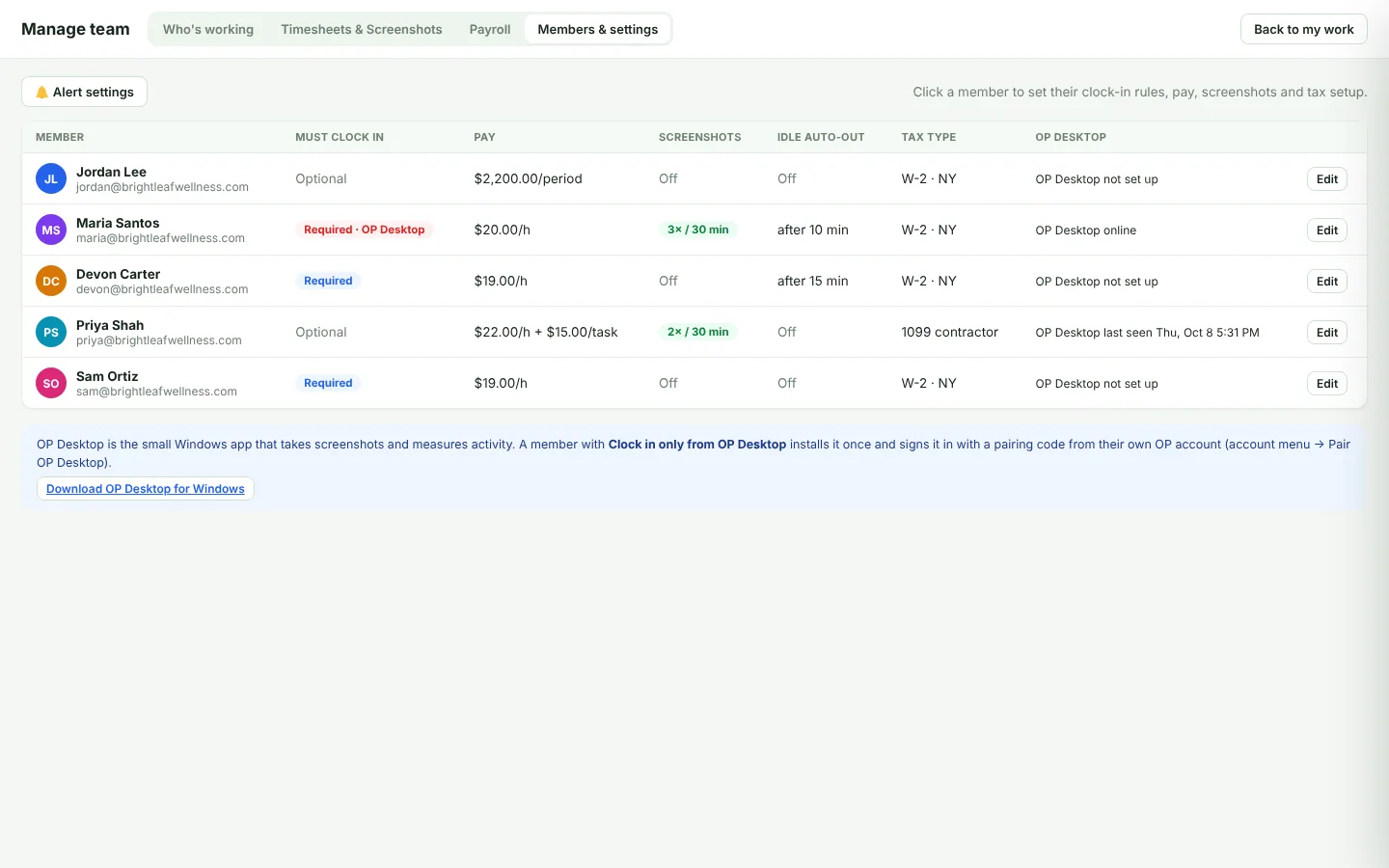Image resolution: width=1389 pixels, height=868 pixels.
Task: Go to the Payroll tab
Action: tap(490, 29)
